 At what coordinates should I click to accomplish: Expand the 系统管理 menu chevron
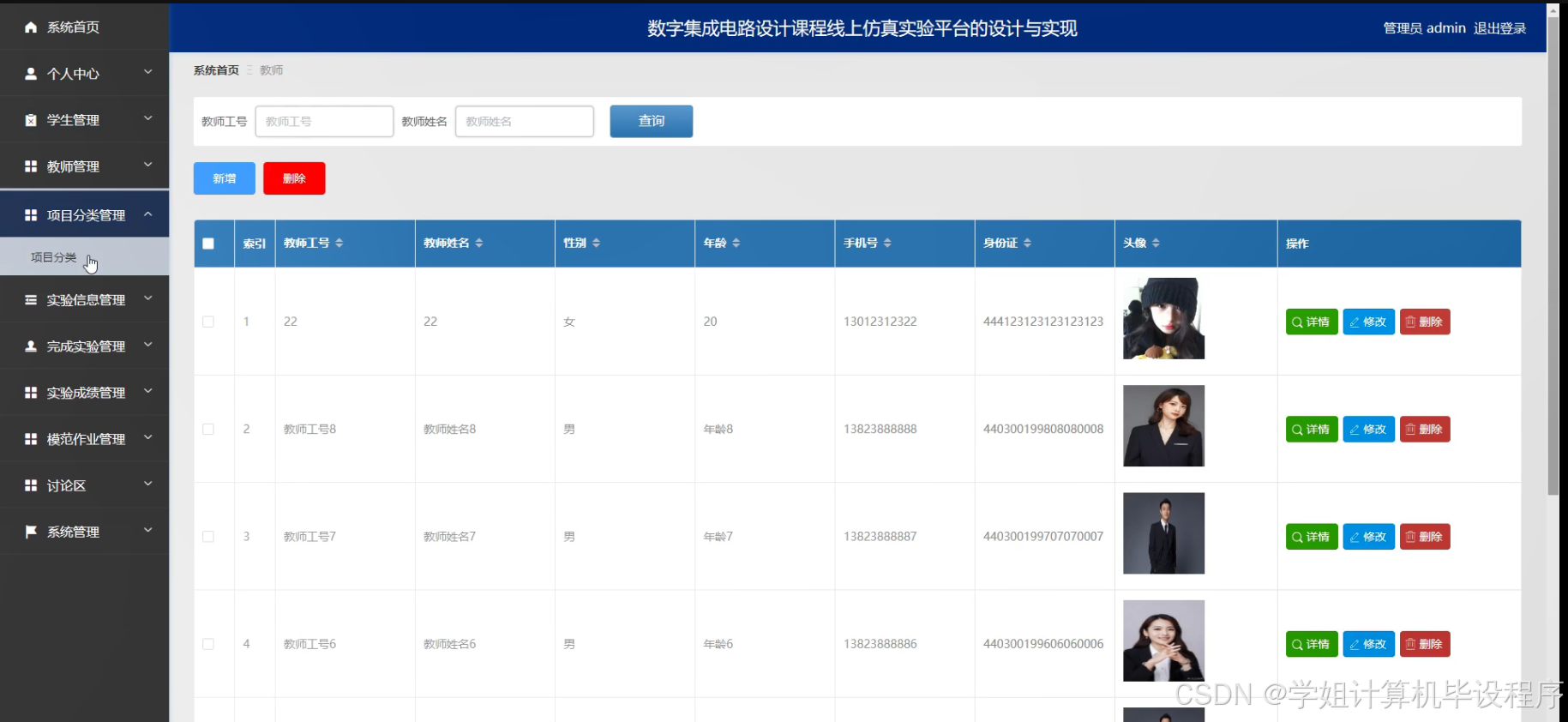148,530
